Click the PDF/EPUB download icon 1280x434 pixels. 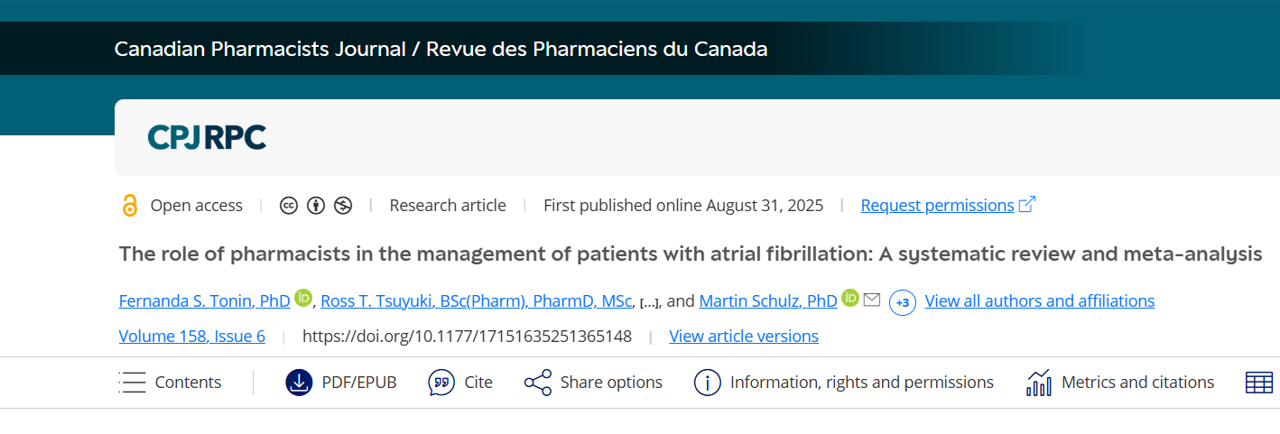pyautogui.click(x=299, y=382)
